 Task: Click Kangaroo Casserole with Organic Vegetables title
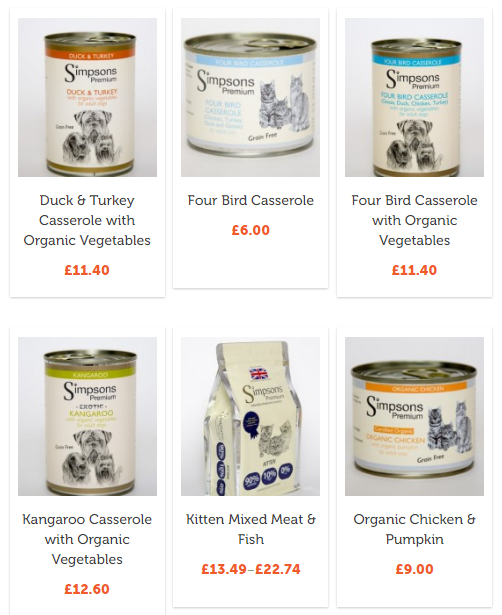(x=87, y=539)
